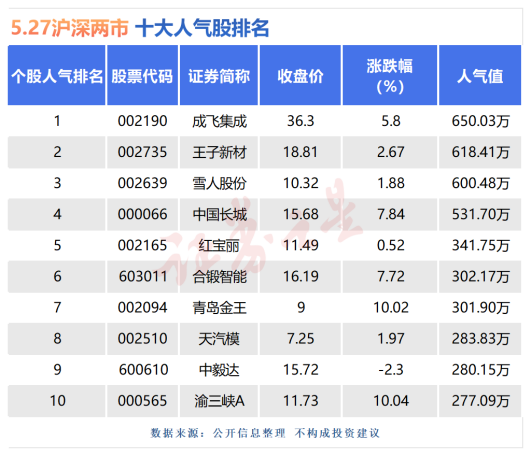Click the 中毅达 change value -2.3

pyautogui.click(x=391, y=370)
